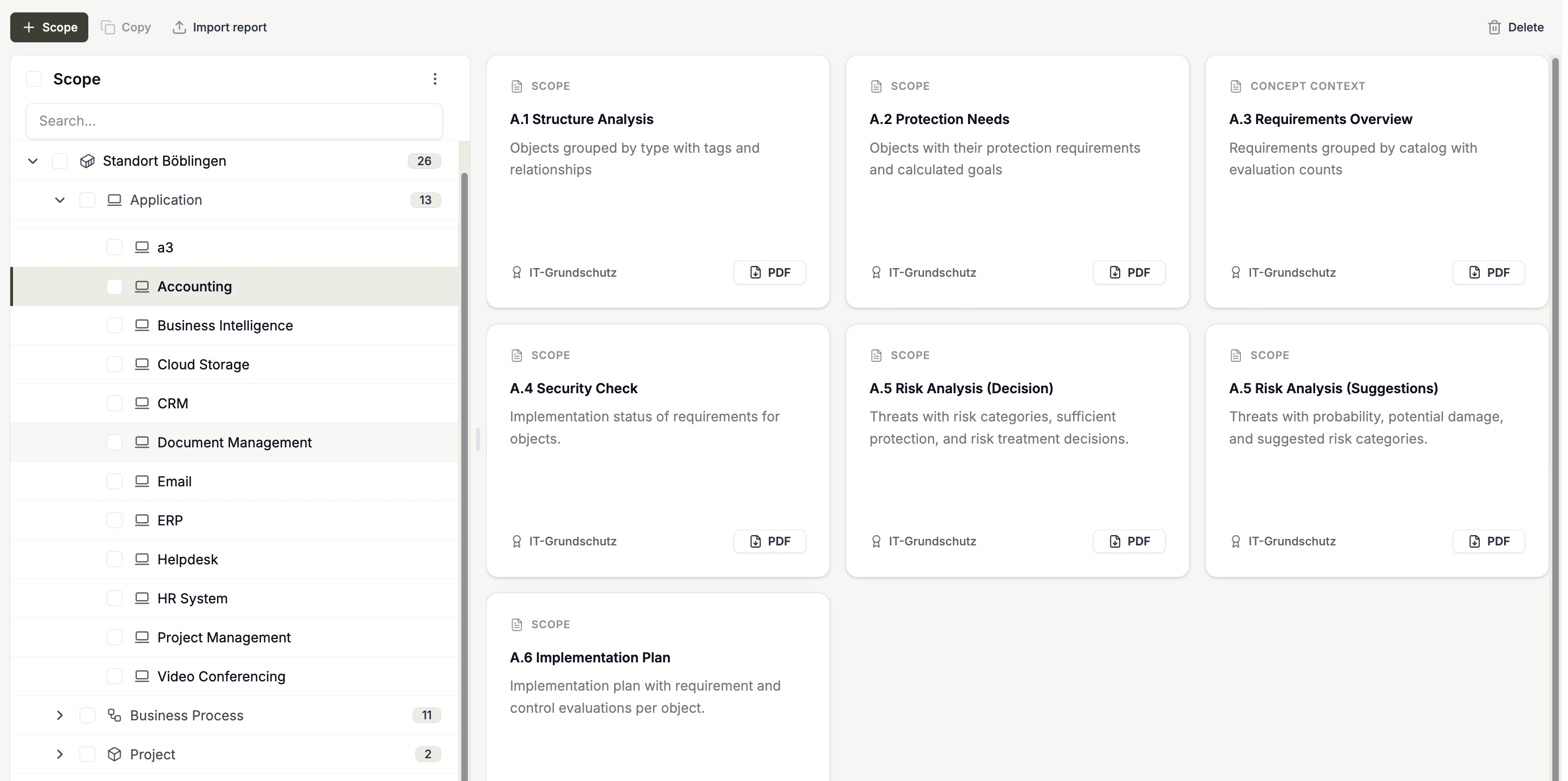Screen dimensions: 1568x781
Task: Click the Import report upload icon
Action: [x=179, y=28]
